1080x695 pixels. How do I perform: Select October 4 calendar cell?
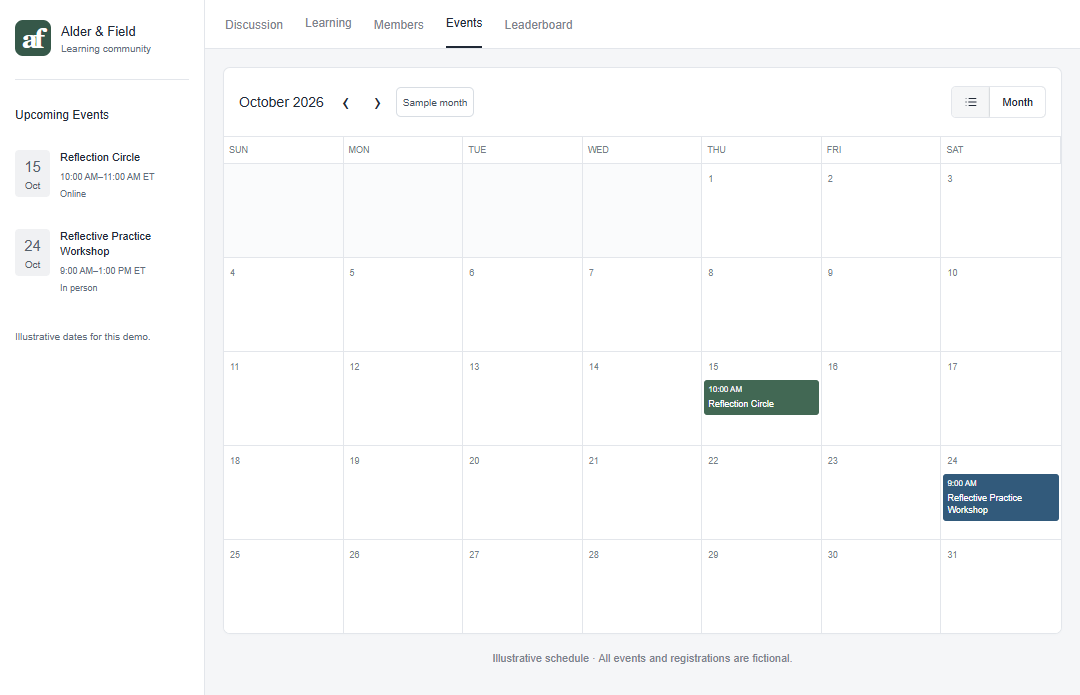(x=284, y=304)
